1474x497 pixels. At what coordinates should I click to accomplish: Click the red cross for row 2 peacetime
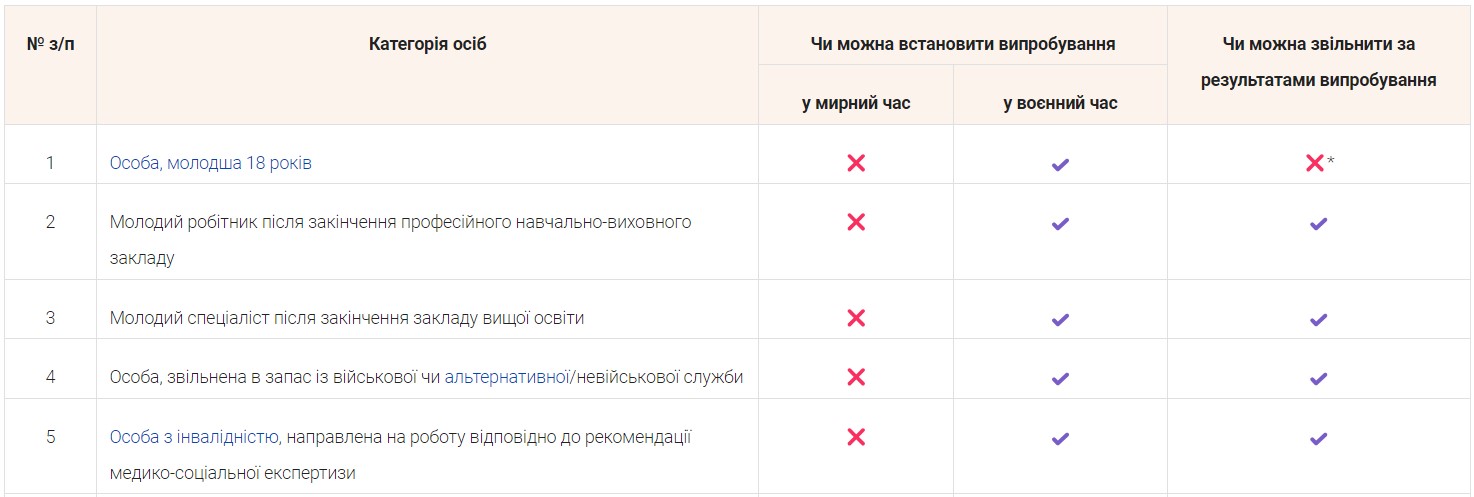click(856, 223)
